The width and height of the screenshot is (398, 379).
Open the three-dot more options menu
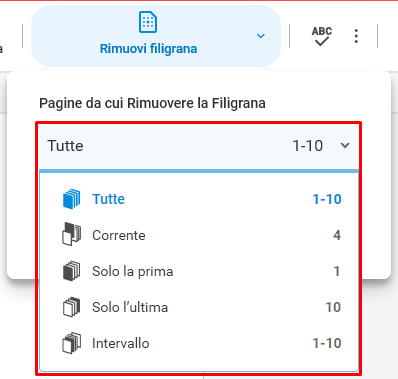pyautogui.click(x=356, y=36)
